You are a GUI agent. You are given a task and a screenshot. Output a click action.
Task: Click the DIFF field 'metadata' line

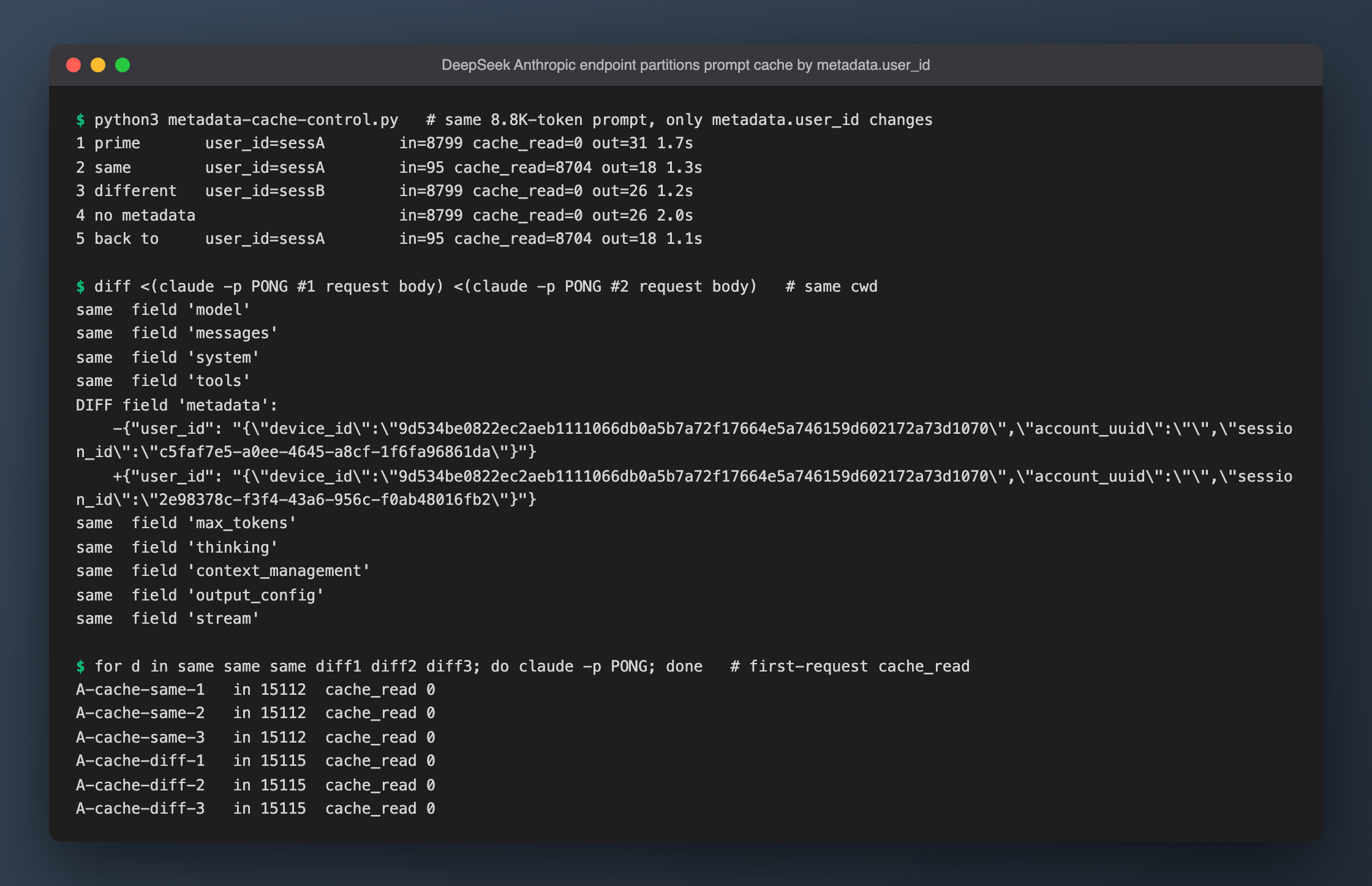(177, 405)
